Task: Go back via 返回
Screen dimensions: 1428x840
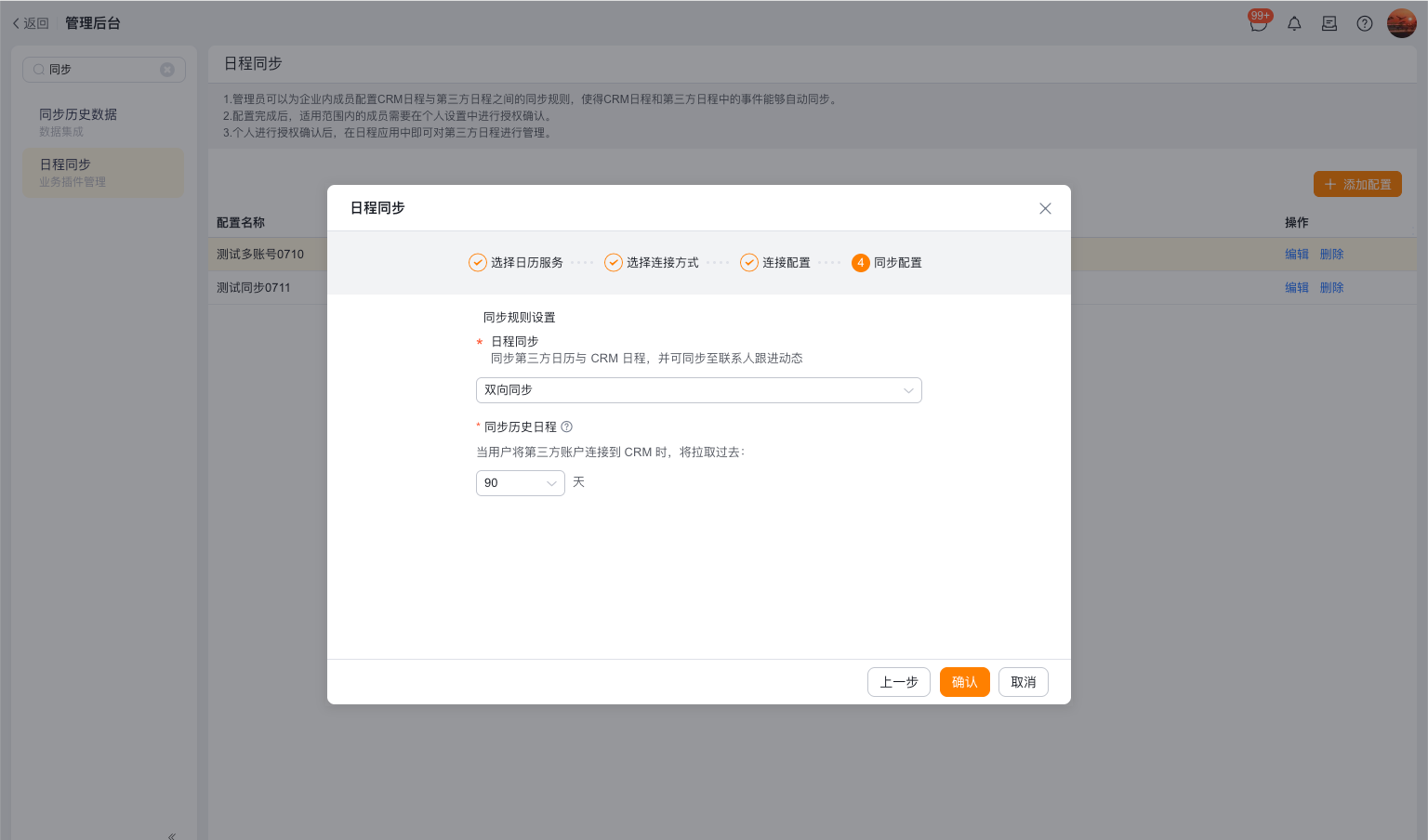Action: click(x=31, y=23)
